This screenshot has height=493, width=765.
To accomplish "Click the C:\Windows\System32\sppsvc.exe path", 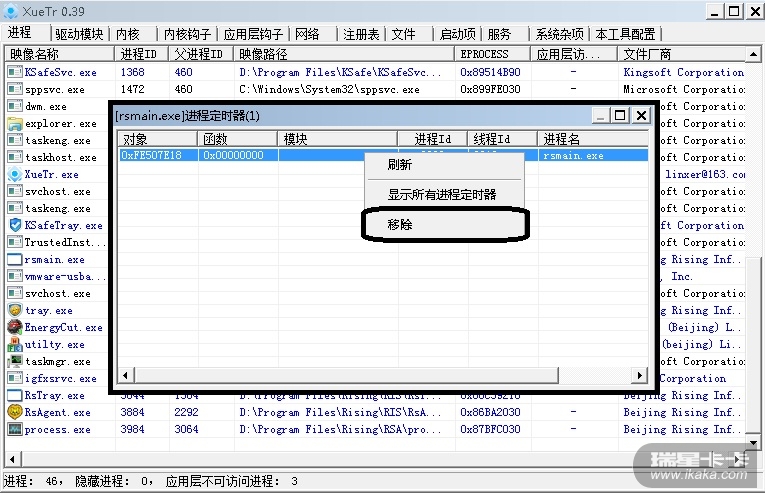I will point(329,89).
